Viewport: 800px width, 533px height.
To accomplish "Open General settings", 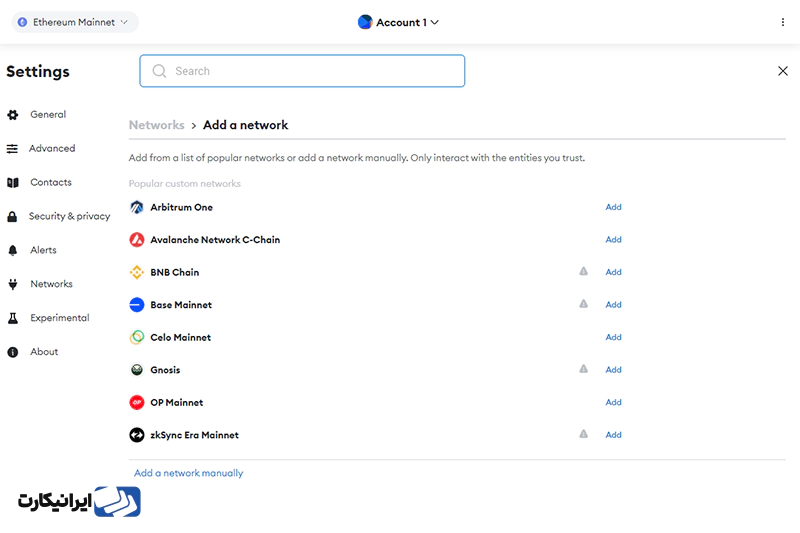I will click(48, 114).
